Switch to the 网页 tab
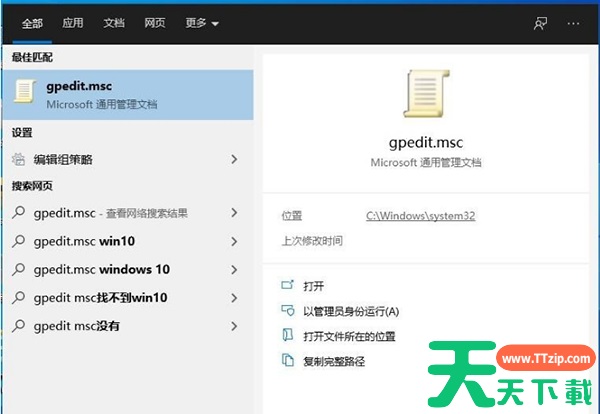 [x=155, y=22]
